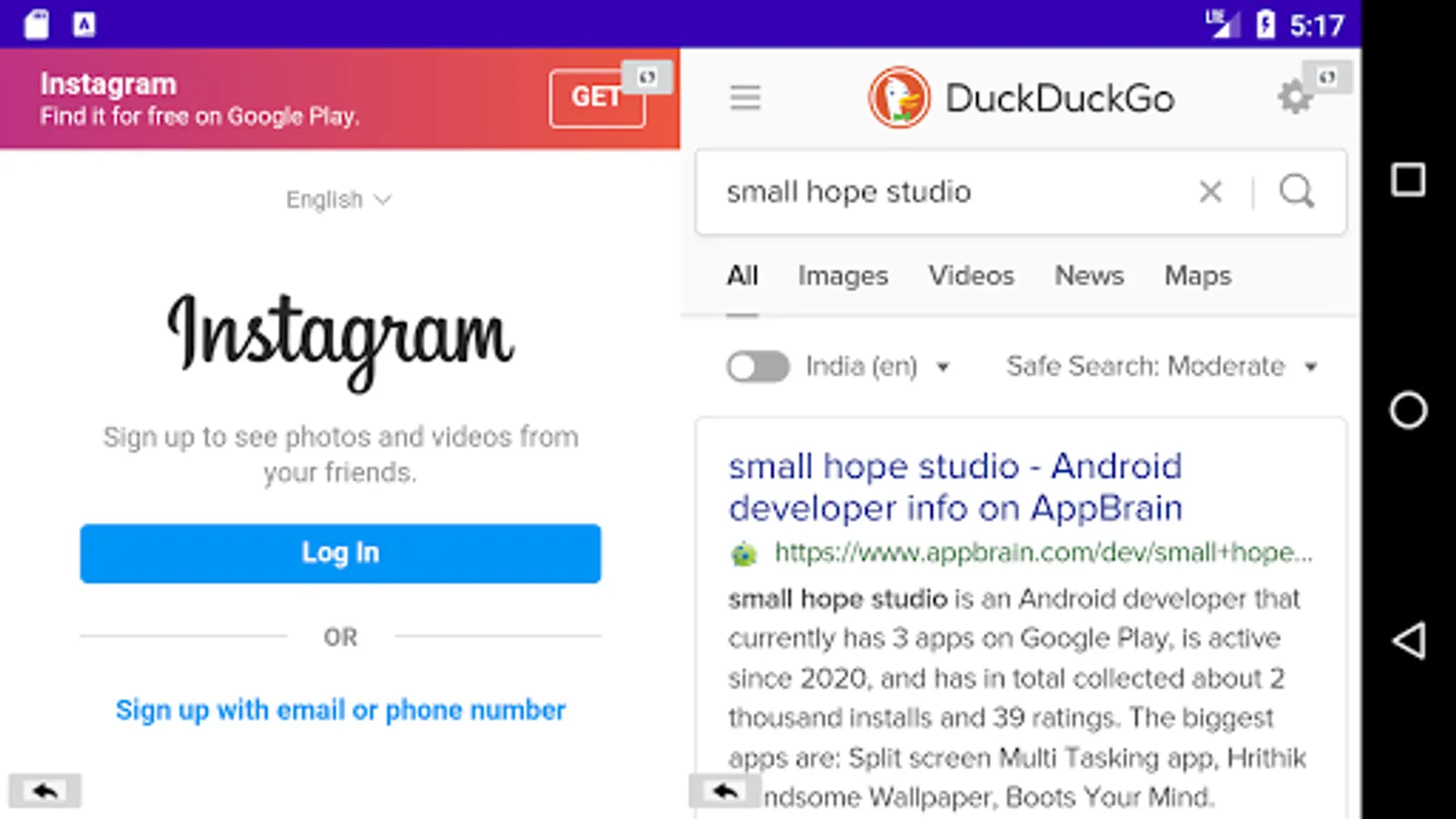
Task: Click the appbrain.com result URL
Action: [x=1044, y=552]
